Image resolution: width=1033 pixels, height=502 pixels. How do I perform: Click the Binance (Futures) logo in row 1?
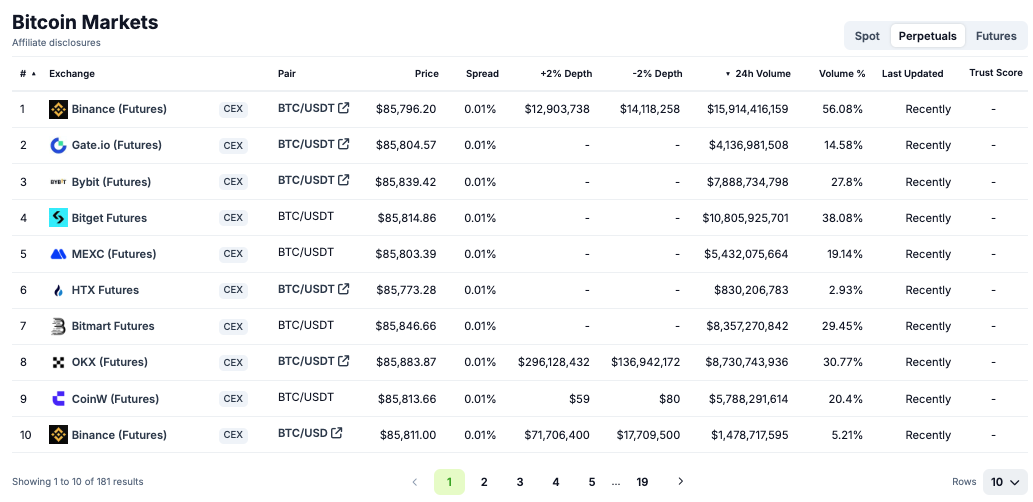[x=58, y=109]
